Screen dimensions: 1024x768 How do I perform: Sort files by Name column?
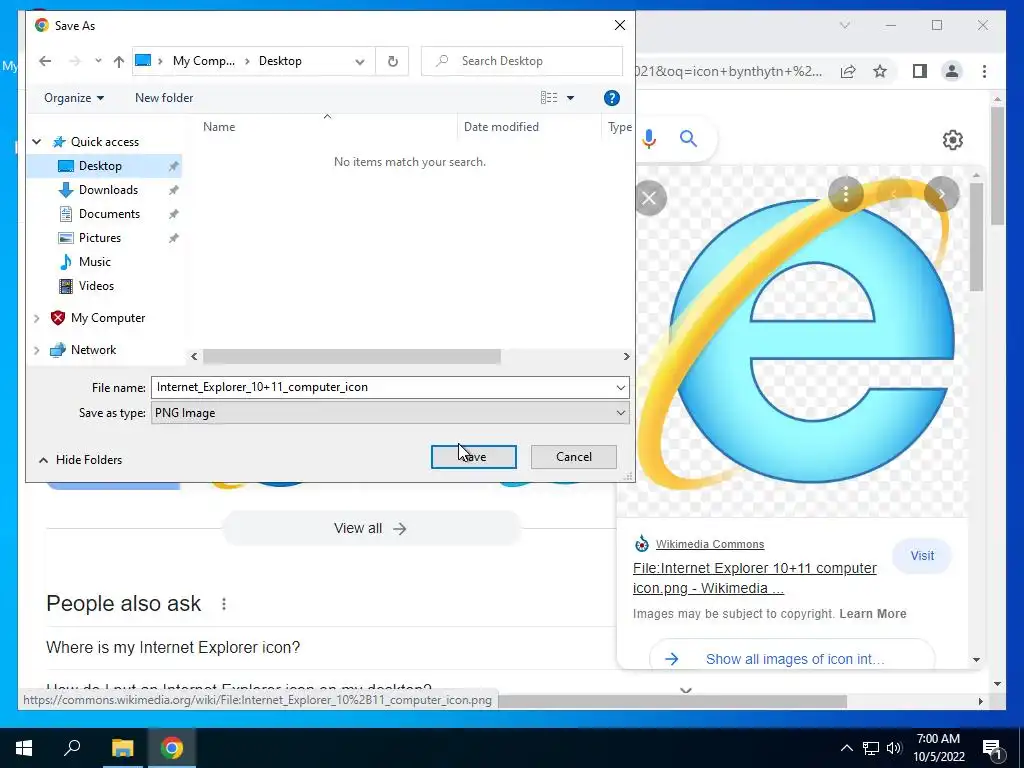click(x=219, y=127)
